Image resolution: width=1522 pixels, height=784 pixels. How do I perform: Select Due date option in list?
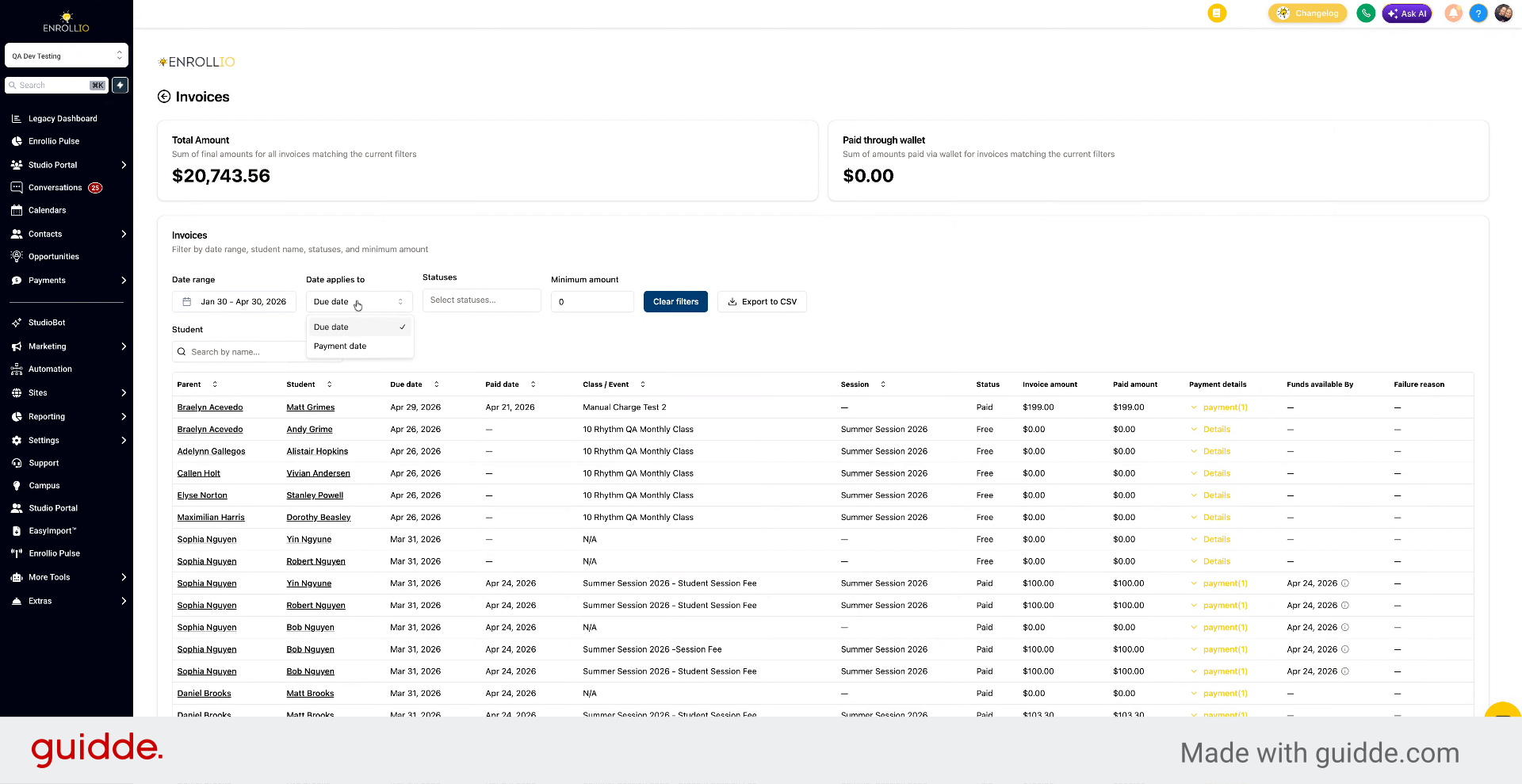[x=359, y=327]
